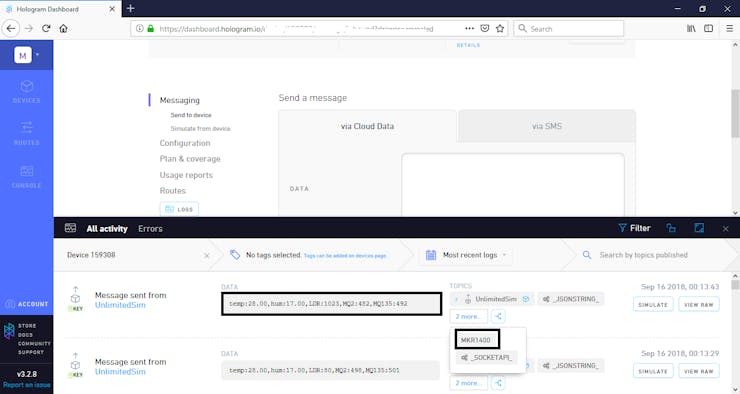
Task: Click share icon in second message row
Action: click(498, 383)
